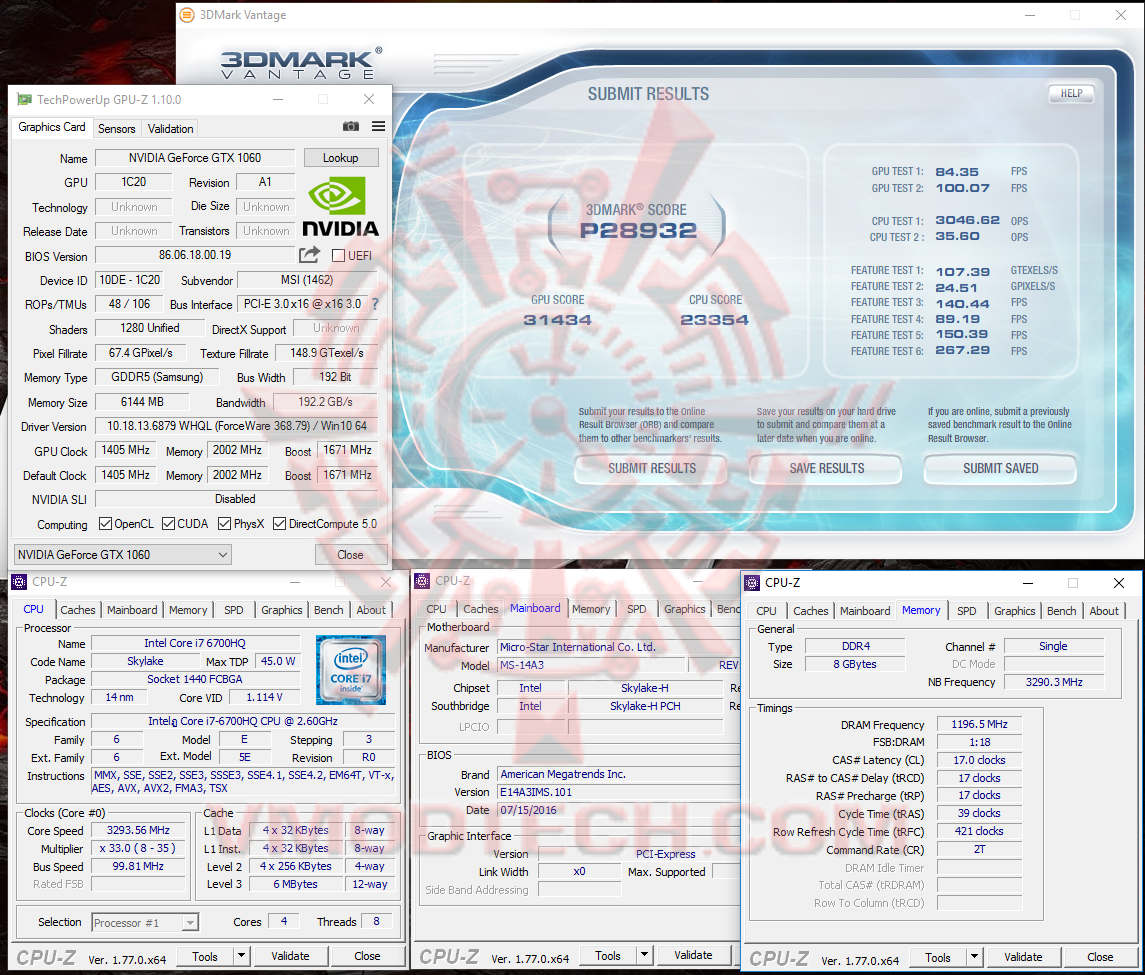Image resolution: width=1145 pixels, height=975 pixels.
Task: Click the CPU score value 23354
Action: coord(714,320)
